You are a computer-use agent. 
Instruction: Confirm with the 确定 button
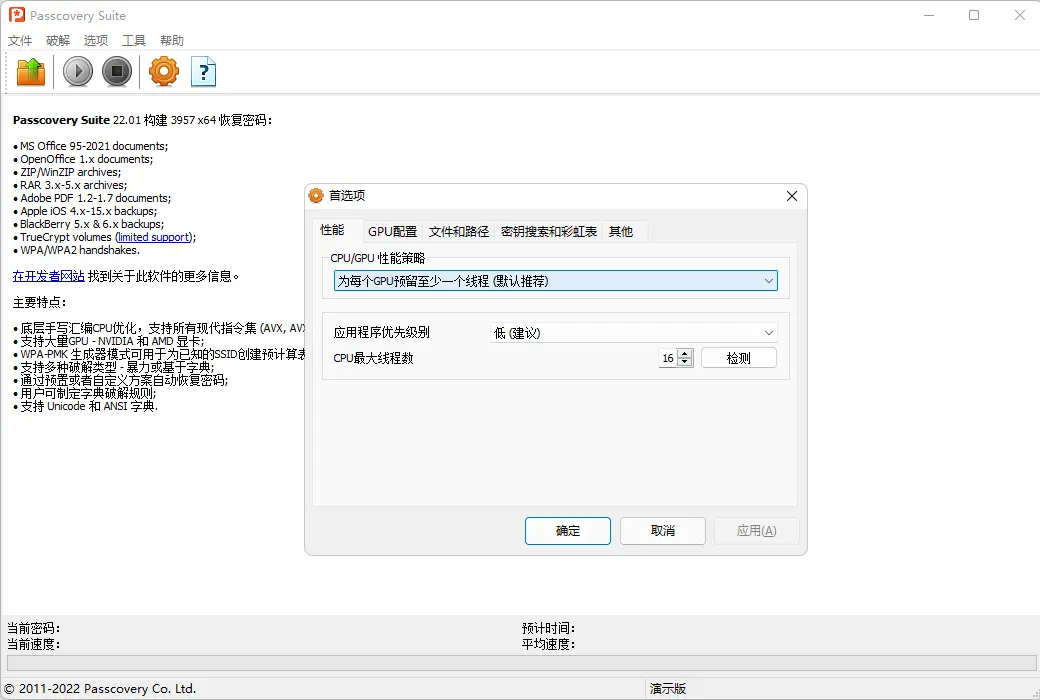568,531
